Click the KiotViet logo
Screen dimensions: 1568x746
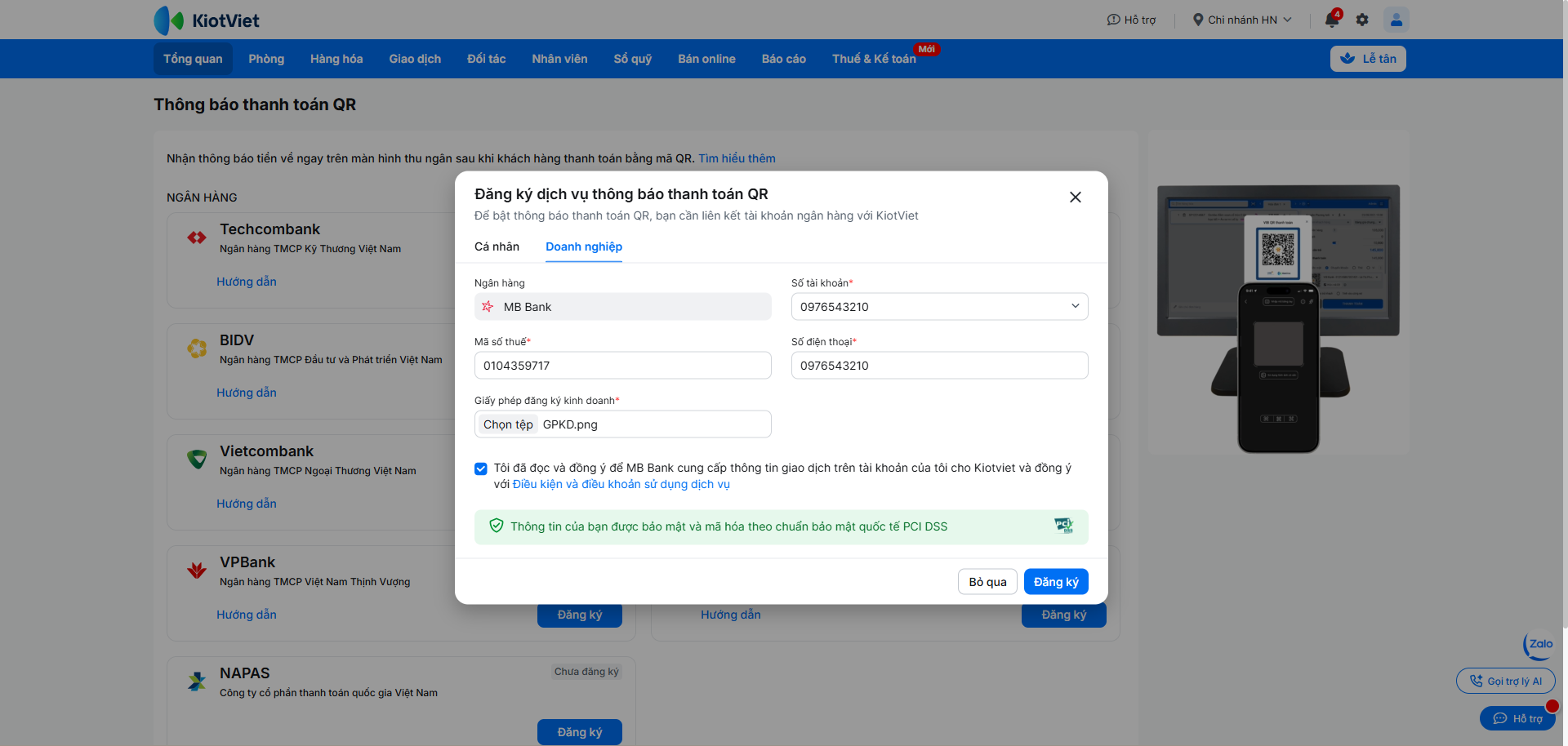pyautogui.click(x=207, y=20)
